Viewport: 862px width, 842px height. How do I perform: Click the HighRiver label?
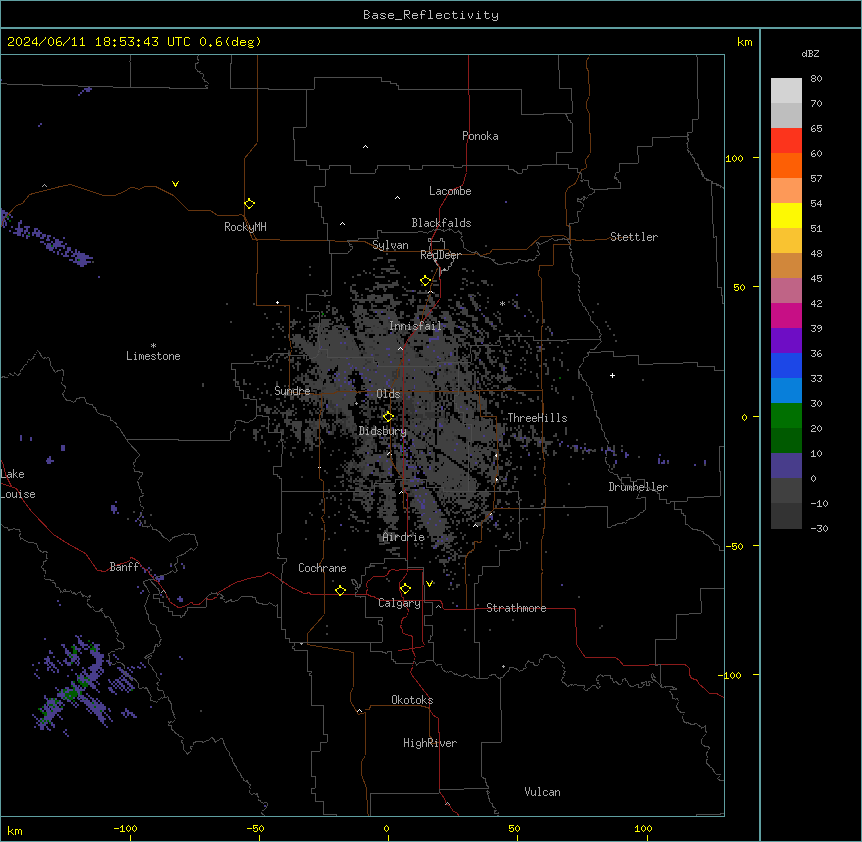point(430,743)
